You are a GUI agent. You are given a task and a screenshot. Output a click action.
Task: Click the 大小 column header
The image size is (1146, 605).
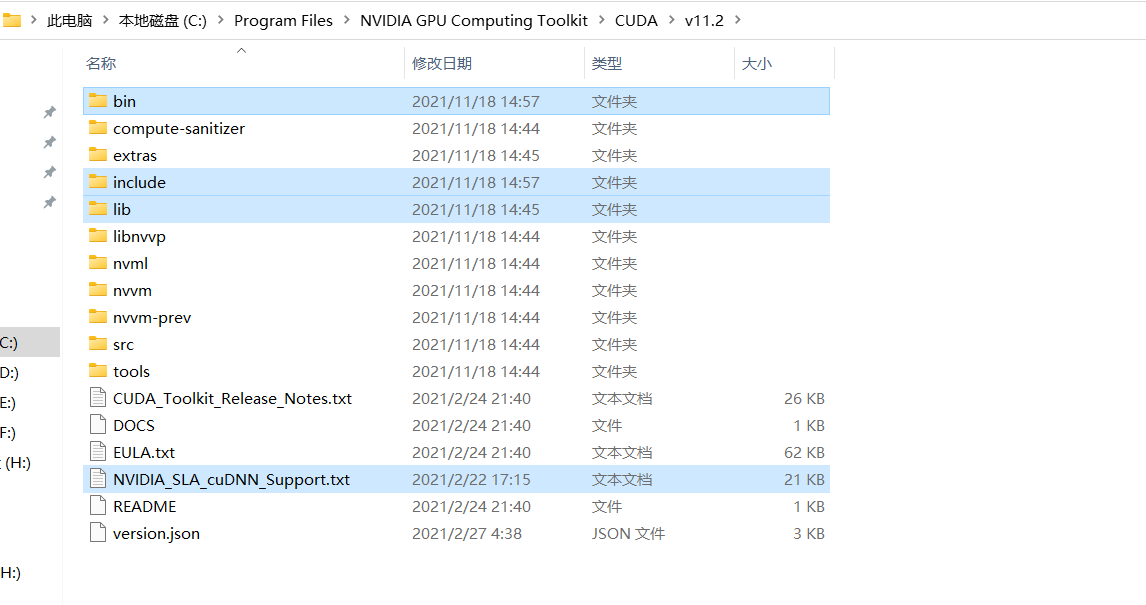[x=757, y=63]
